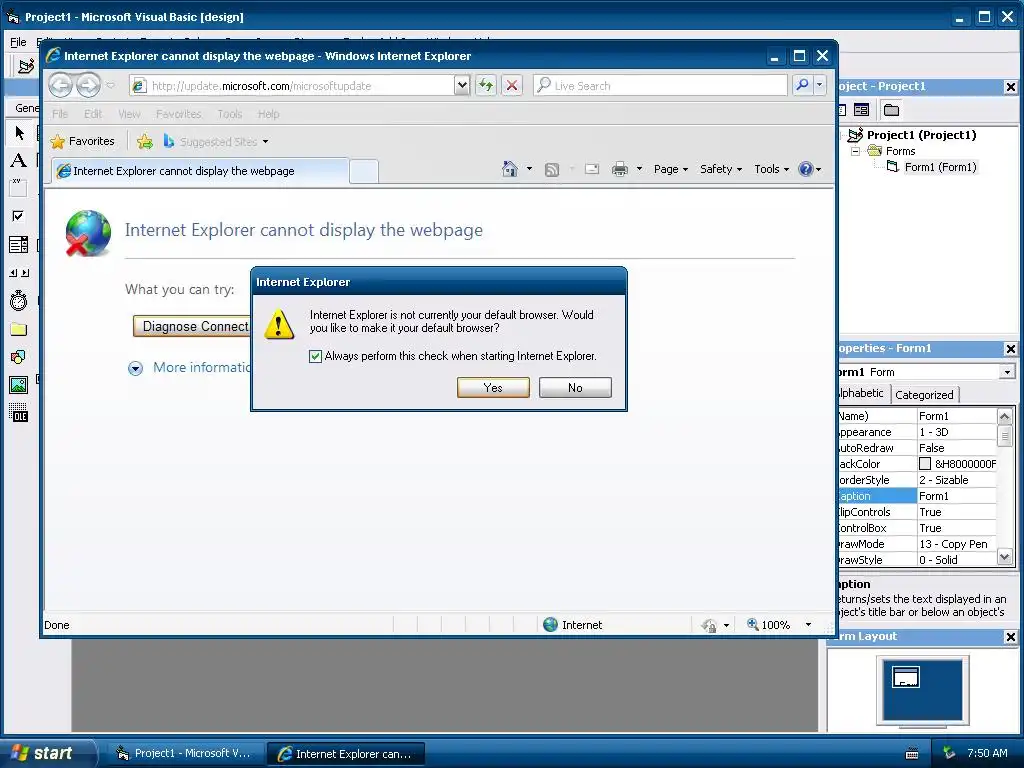Open the Help menu in Internet Explorer

(268, 114)
